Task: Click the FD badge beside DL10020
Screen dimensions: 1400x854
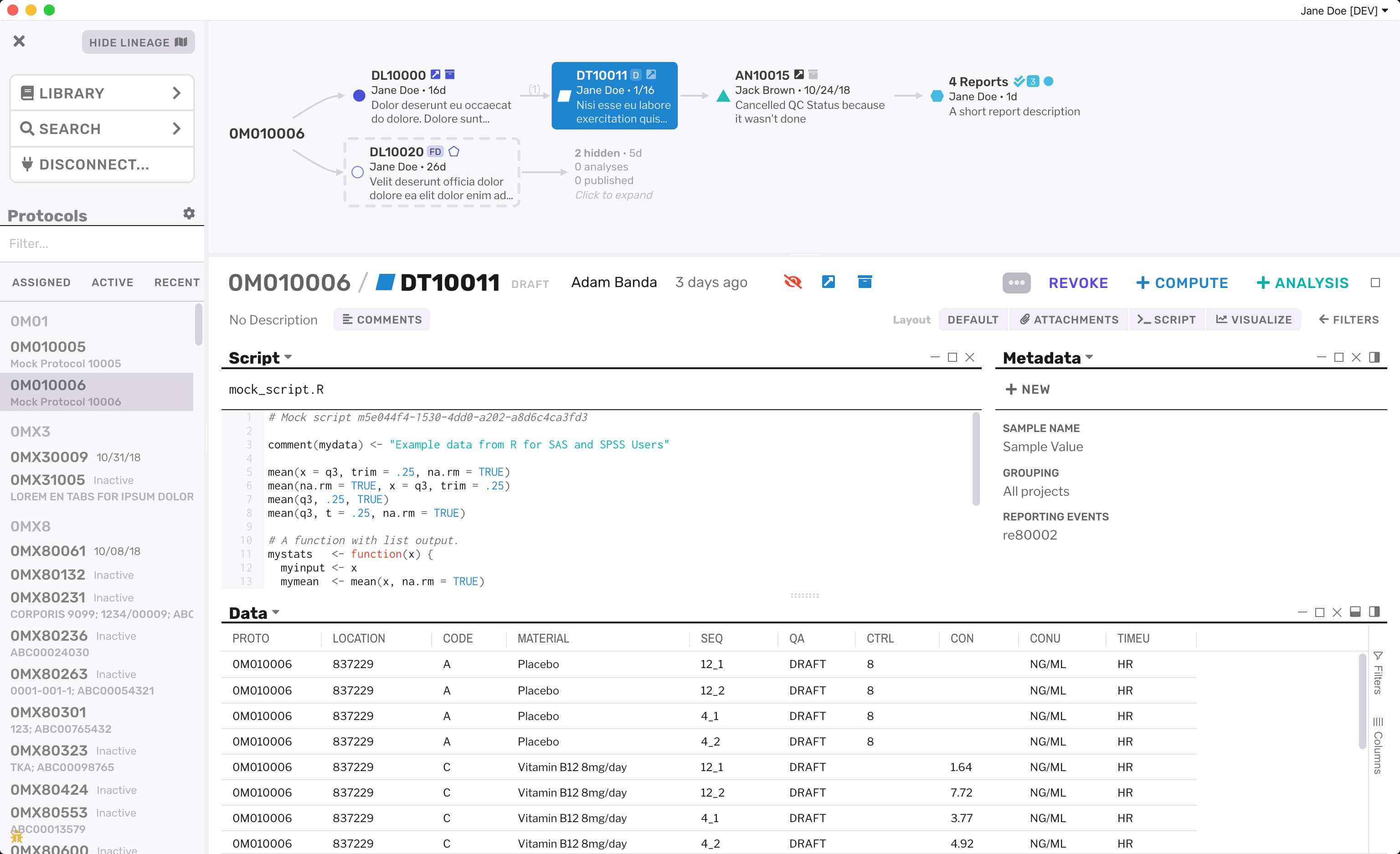Action: click(435, 152)
